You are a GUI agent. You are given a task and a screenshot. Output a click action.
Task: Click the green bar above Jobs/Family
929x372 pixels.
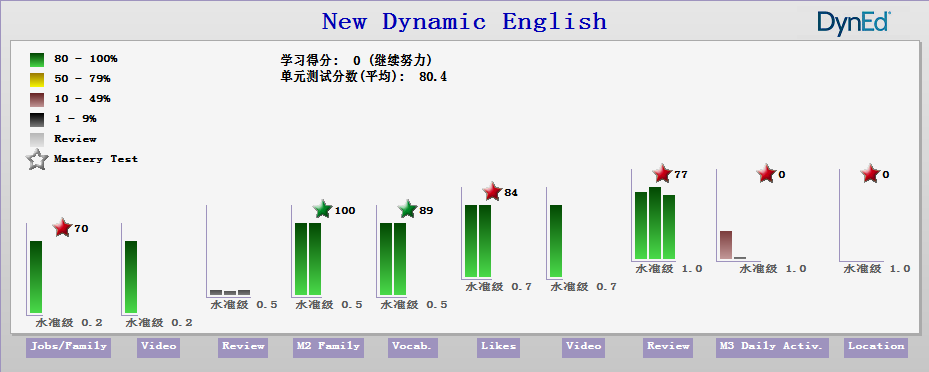36,277
